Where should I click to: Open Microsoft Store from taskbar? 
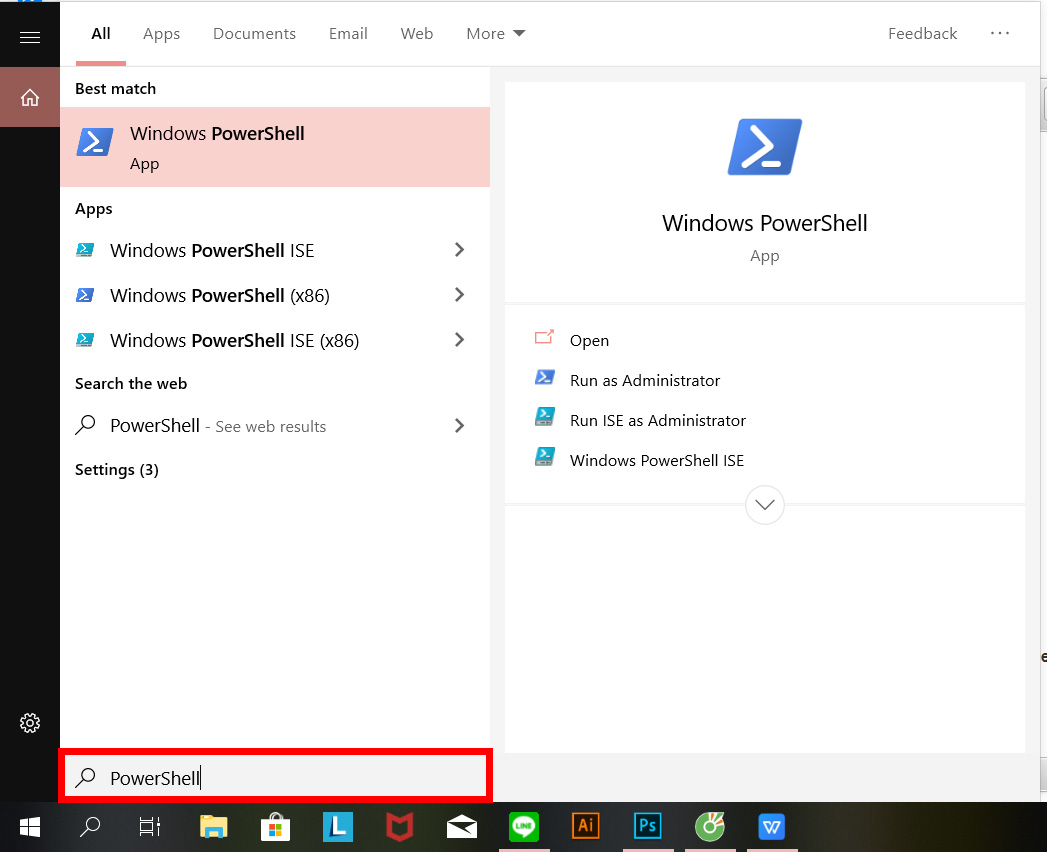coord(275,826)
